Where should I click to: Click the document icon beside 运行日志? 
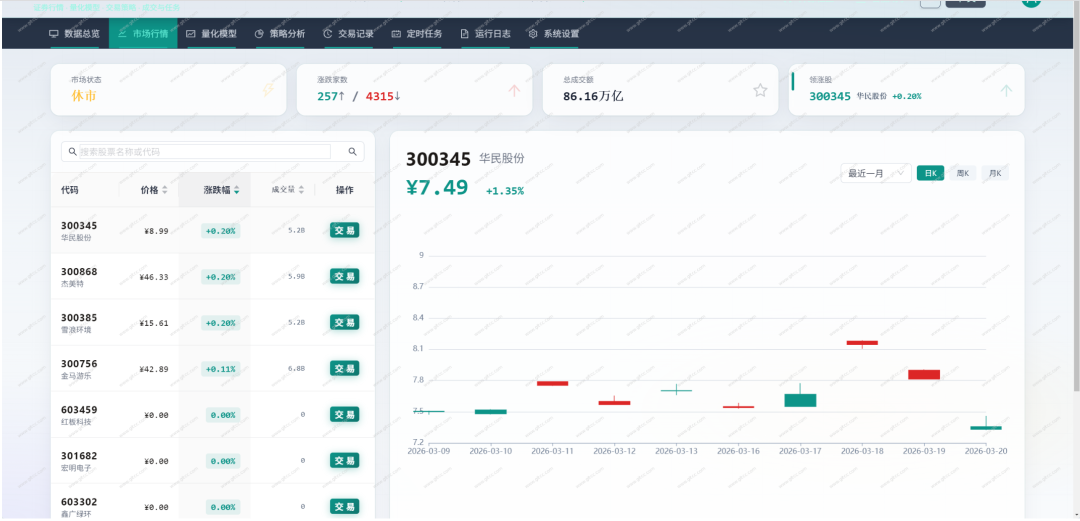464,33
